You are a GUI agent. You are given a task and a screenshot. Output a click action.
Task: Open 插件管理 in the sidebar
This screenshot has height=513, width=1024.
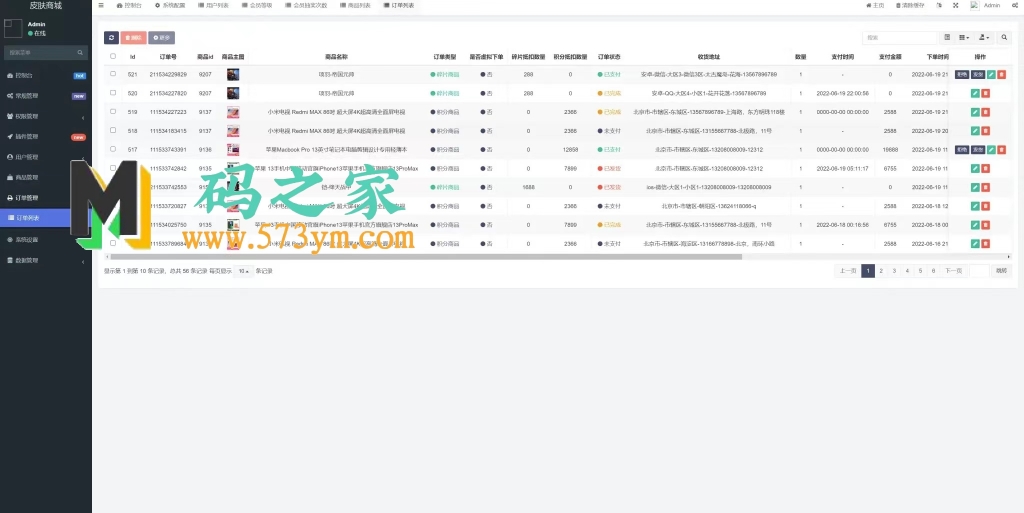coord(44,137)
